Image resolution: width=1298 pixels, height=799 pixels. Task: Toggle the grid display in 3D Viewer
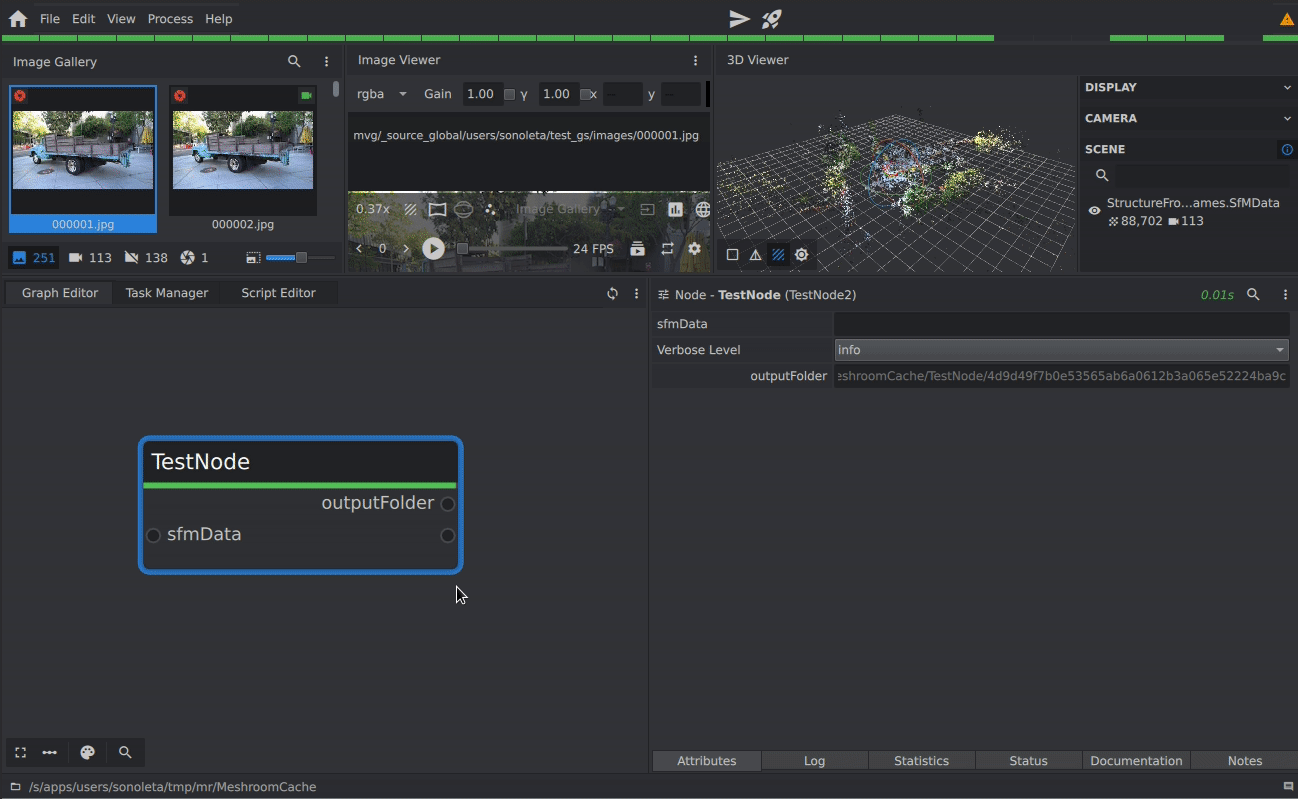(x=778, y=255)
